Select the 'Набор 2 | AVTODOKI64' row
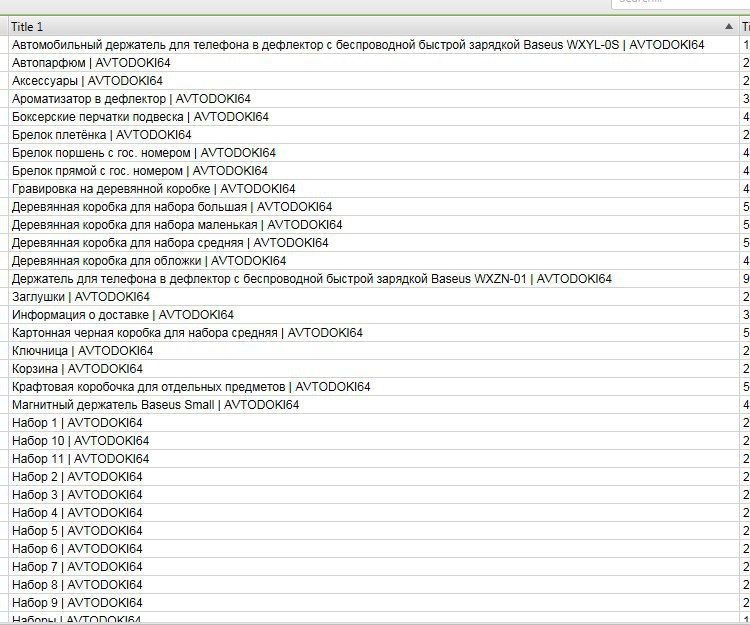Image resolution: width=750 pixels, height=625 pixels. coord(374,477)
